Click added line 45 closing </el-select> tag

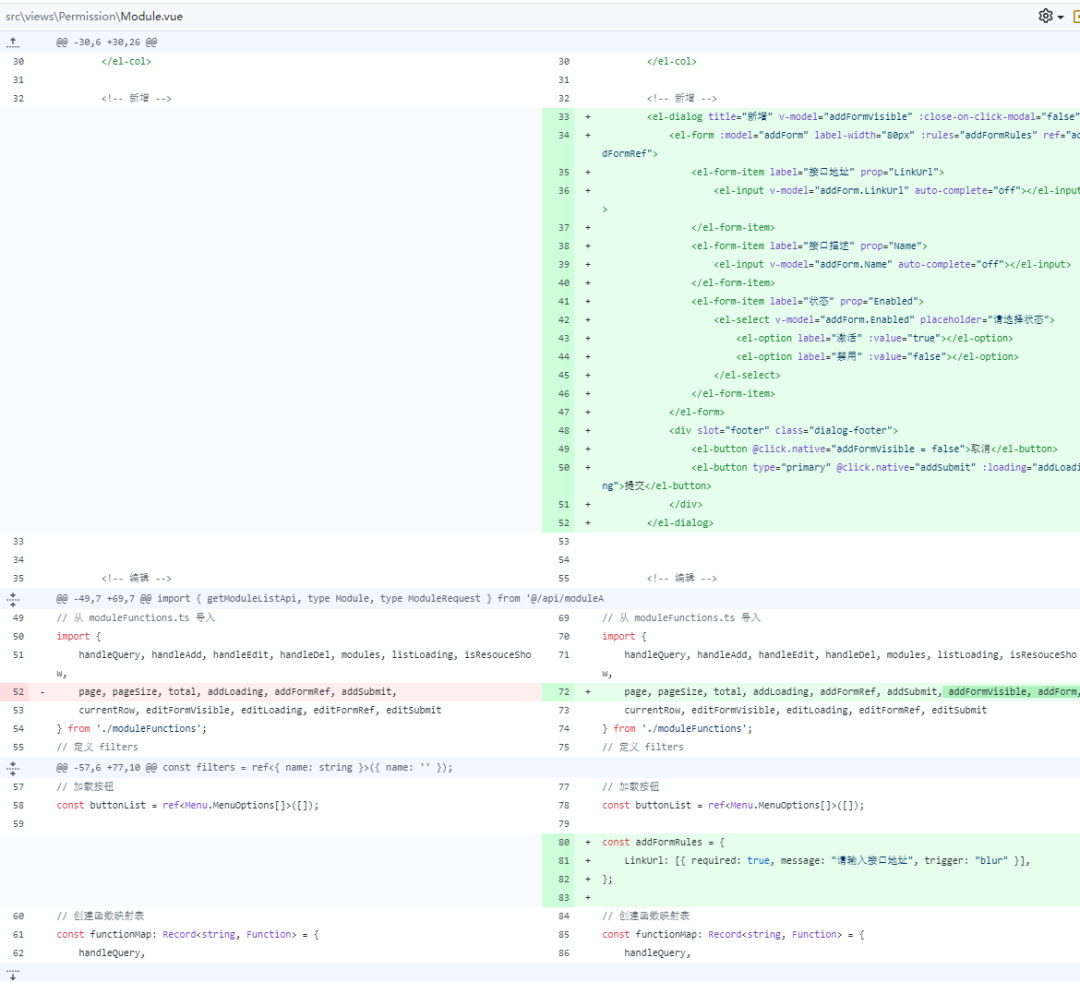(747, 375)
